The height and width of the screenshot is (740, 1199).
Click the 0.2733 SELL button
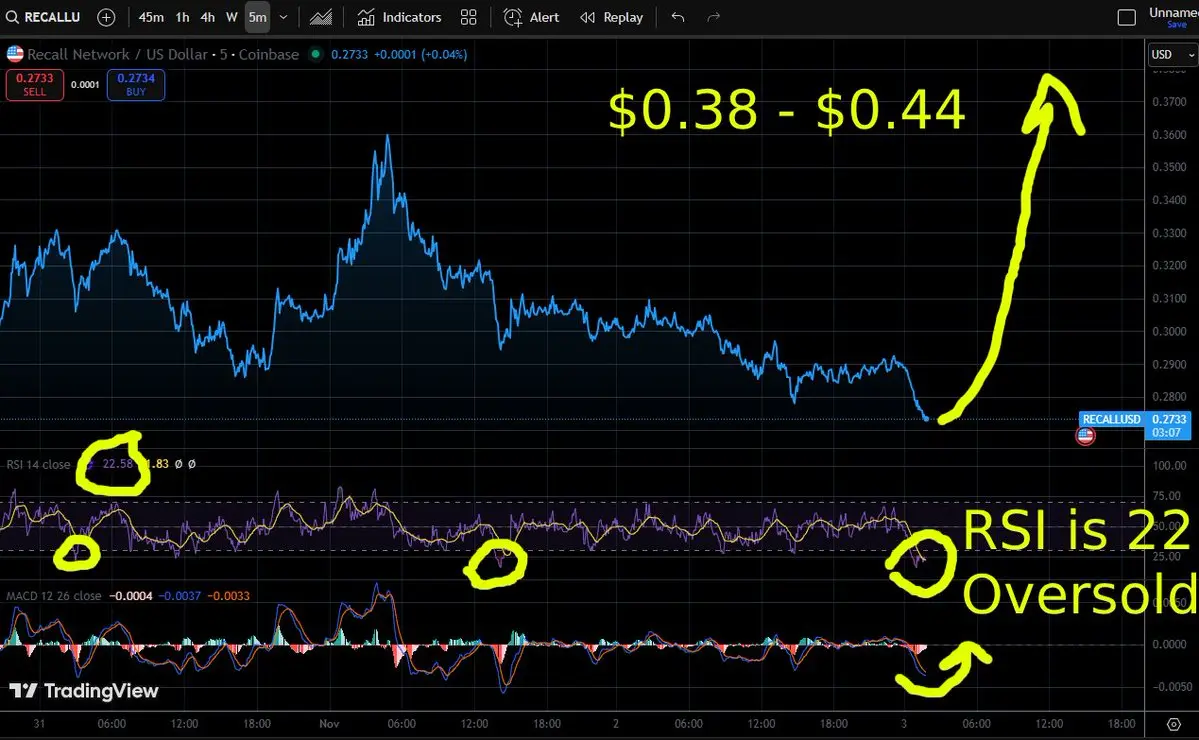(34, 84)
